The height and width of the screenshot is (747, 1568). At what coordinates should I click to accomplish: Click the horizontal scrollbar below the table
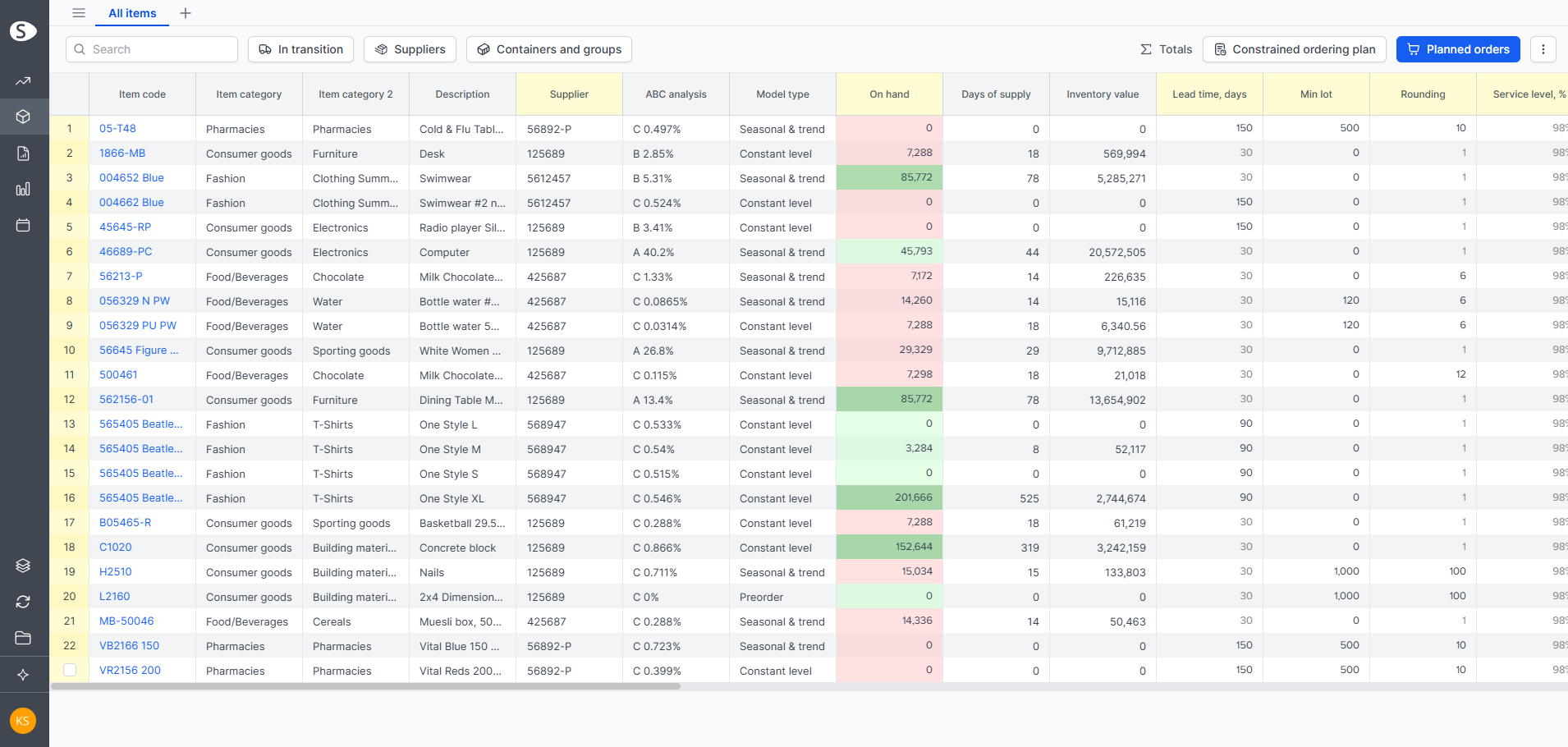click(x=365, y=686)
